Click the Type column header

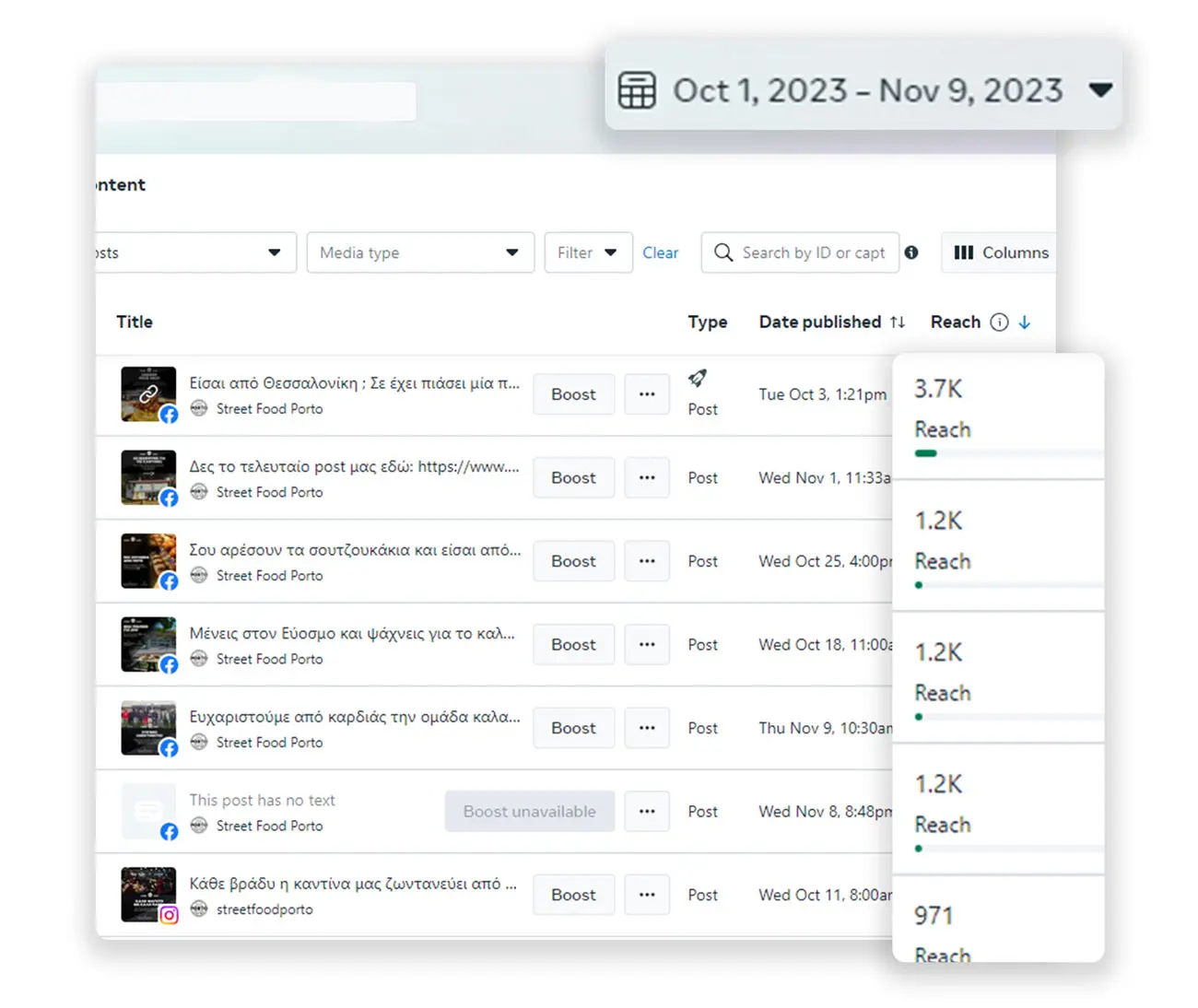click(707, 322)
